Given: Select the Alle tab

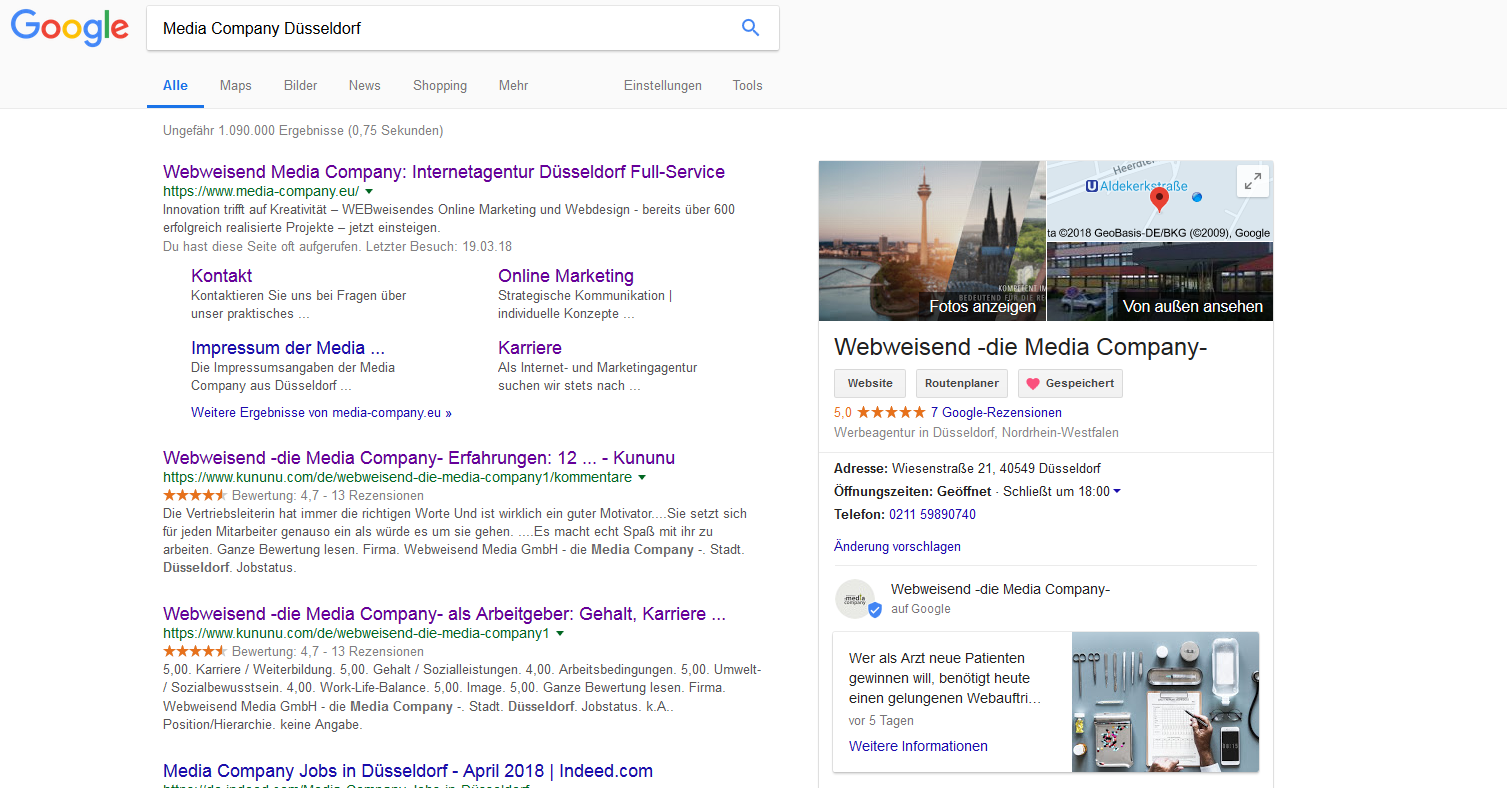Looking at the screenshot, I should click(175, 85).
